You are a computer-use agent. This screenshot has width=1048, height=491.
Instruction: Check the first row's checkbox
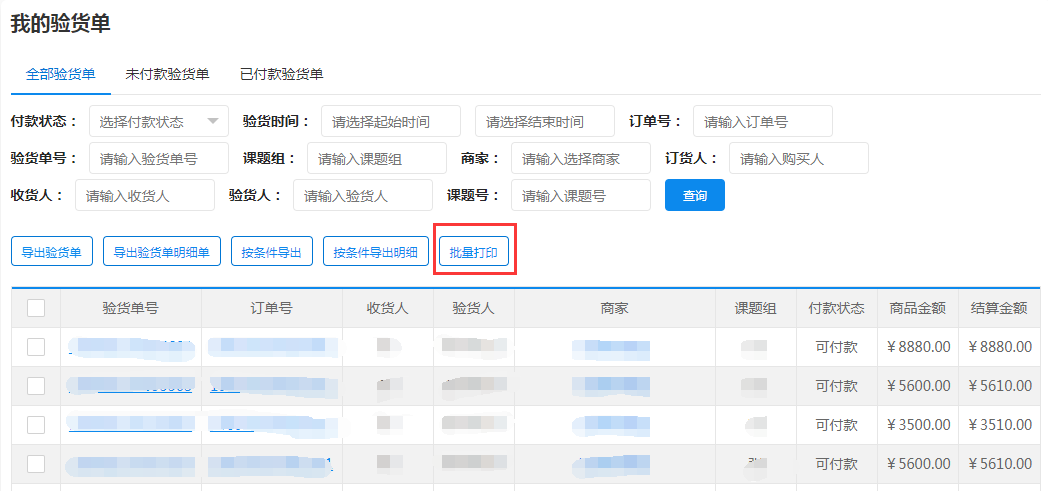[36, 347]
